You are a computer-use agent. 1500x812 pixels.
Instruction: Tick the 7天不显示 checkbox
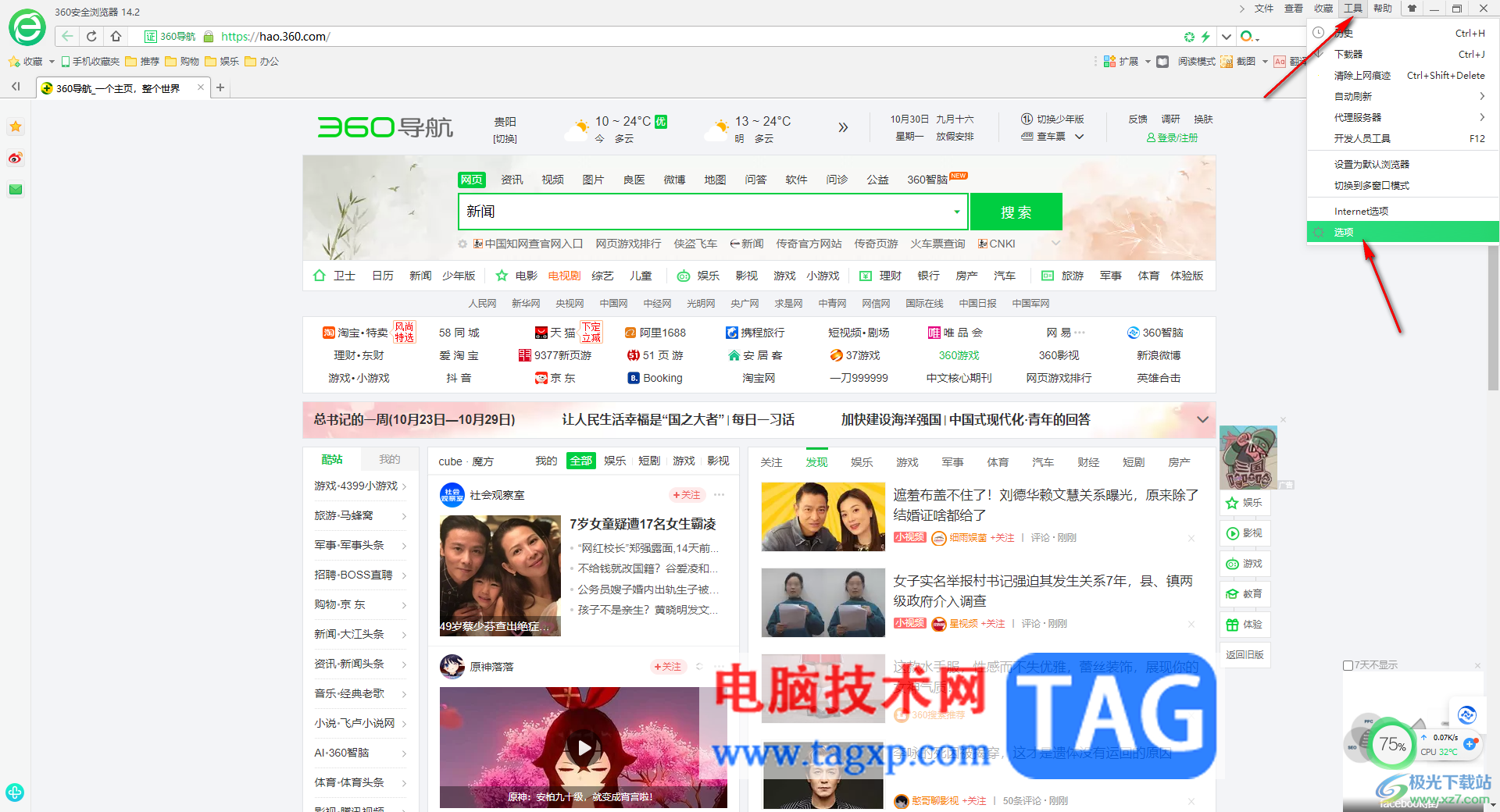coord(1348,665)
